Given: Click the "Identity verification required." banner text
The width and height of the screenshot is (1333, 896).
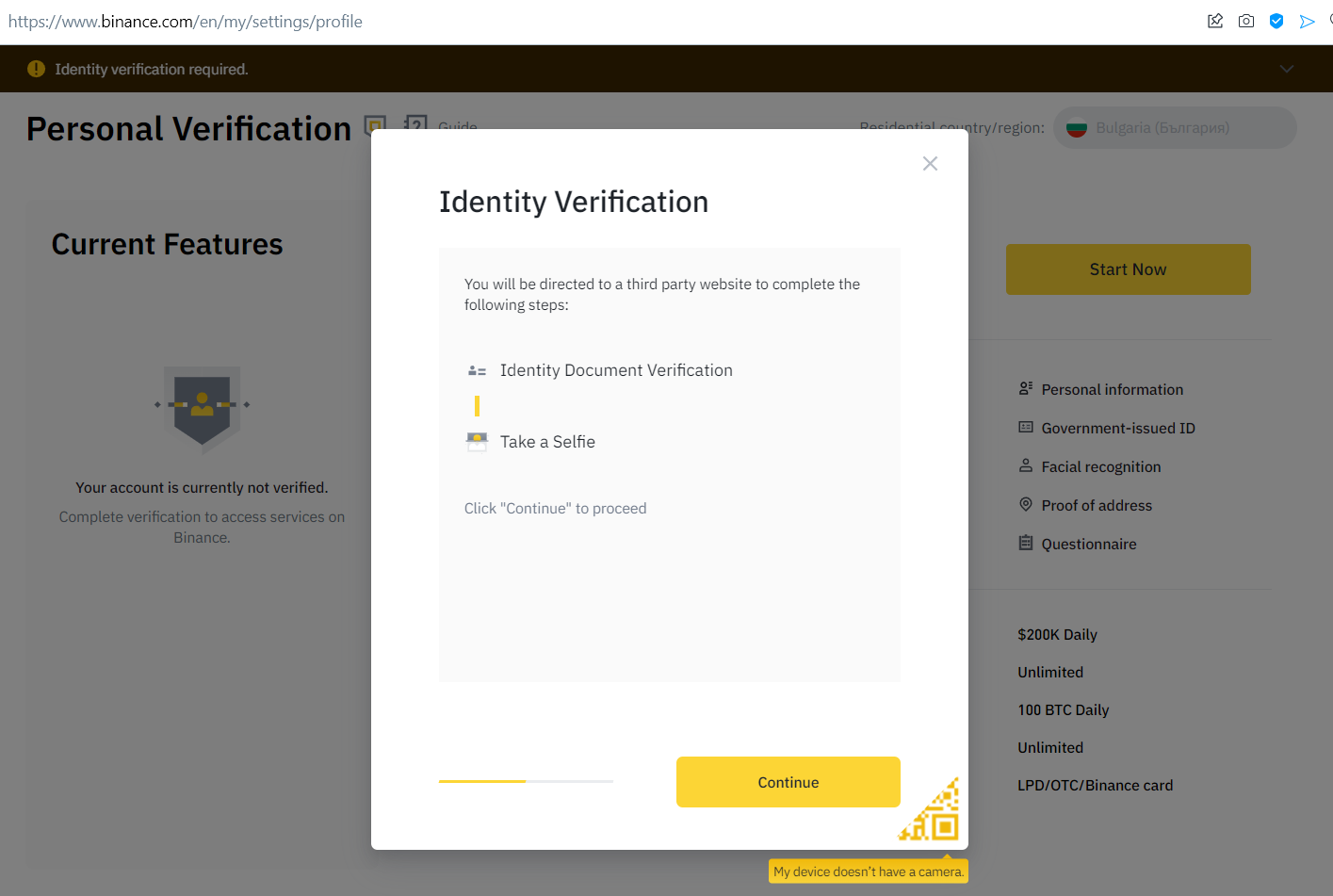Looking at the screenshot, I should 152,69.
